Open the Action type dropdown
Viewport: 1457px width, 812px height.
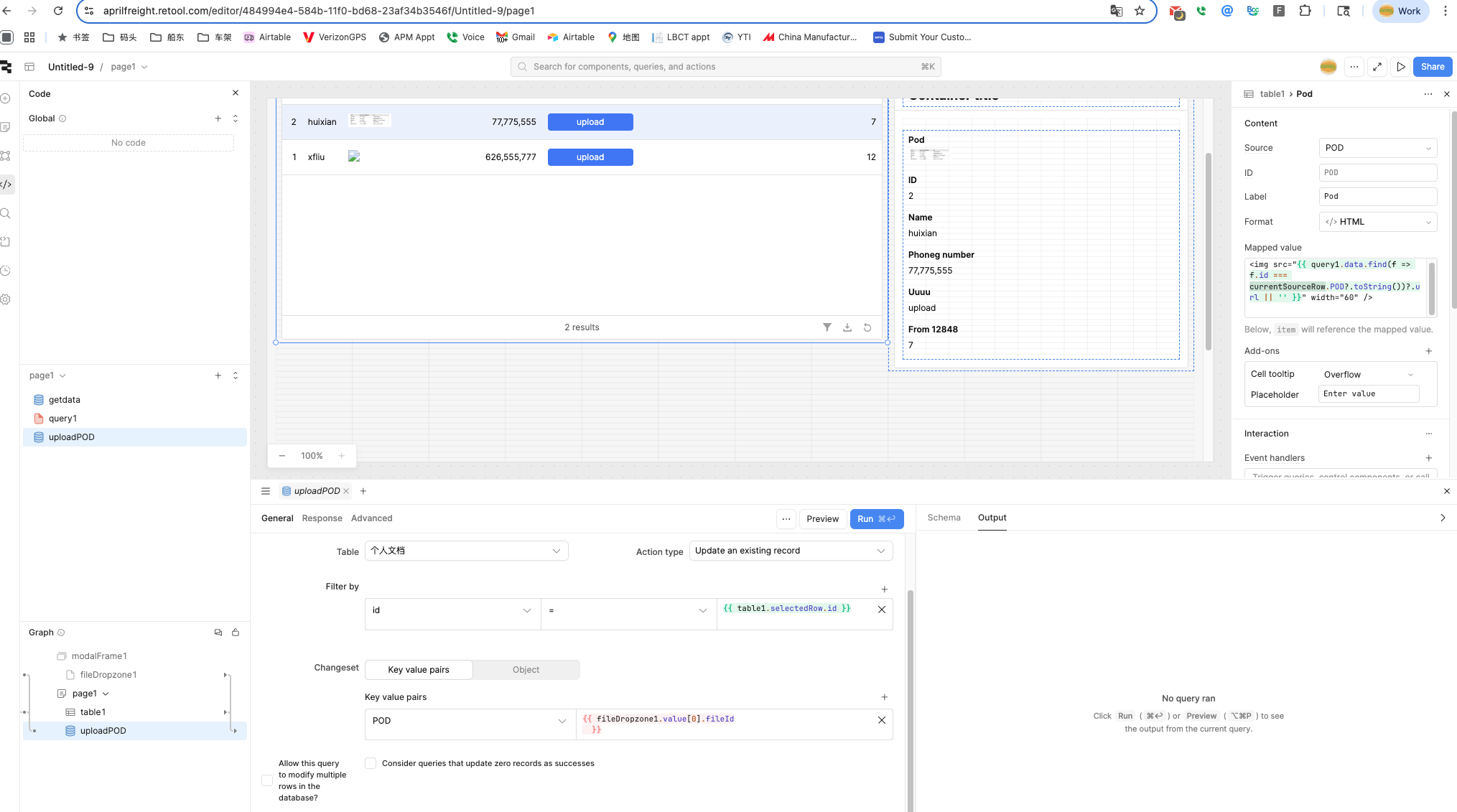pos(790,551)
